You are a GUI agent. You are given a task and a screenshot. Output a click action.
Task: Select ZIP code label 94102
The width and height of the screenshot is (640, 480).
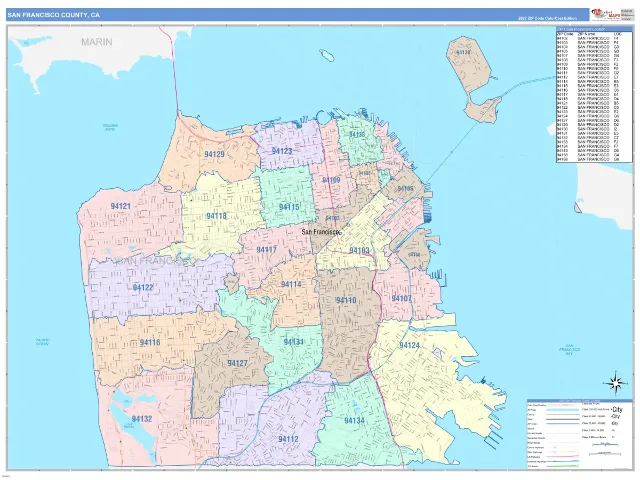(x=332, y=218)
